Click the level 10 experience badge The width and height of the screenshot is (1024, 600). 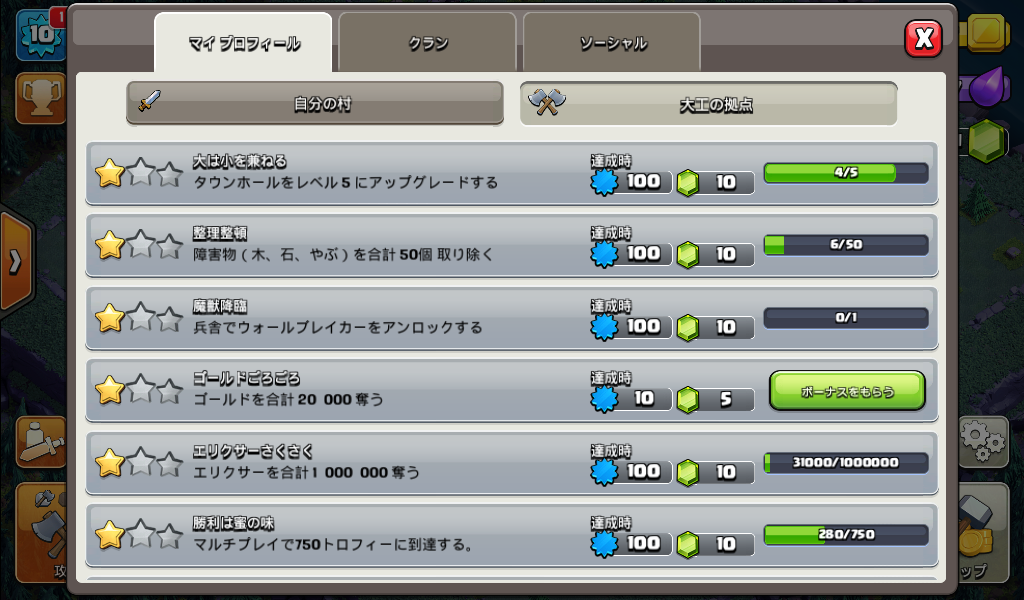pos(40,34)
